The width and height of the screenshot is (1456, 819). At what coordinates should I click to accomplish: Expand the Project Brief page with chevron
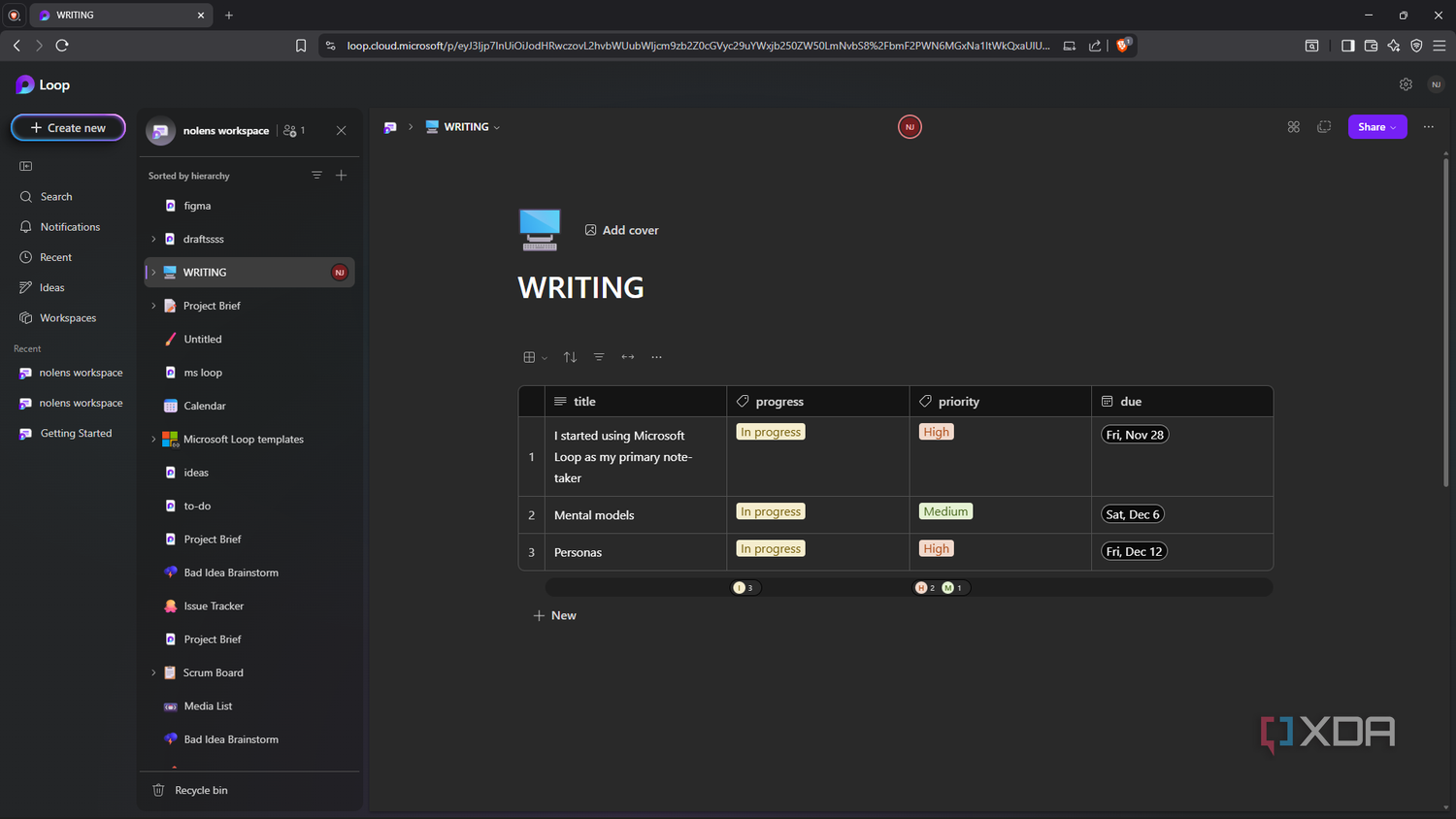(153, 306)
